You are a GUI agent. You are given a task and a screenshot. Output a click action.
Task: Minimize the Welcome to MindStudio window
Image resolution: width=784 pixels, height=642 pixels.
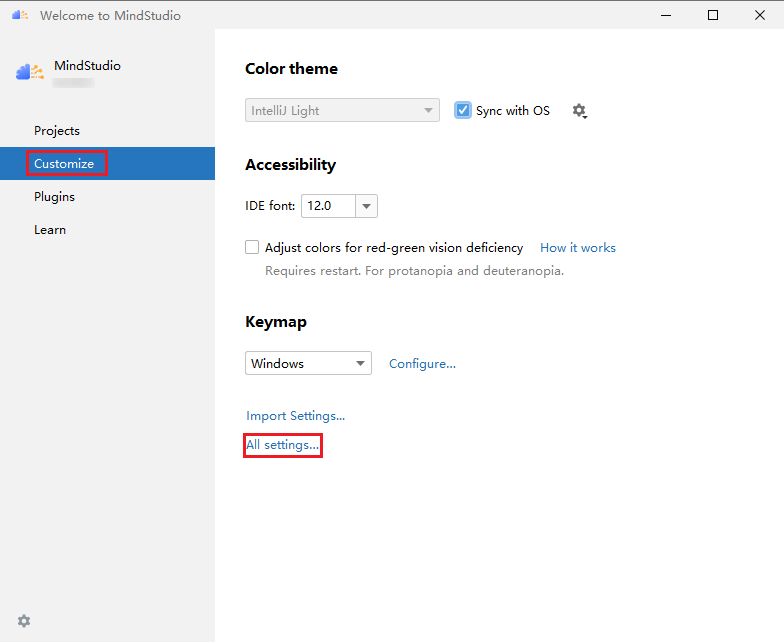click(666, 15)
